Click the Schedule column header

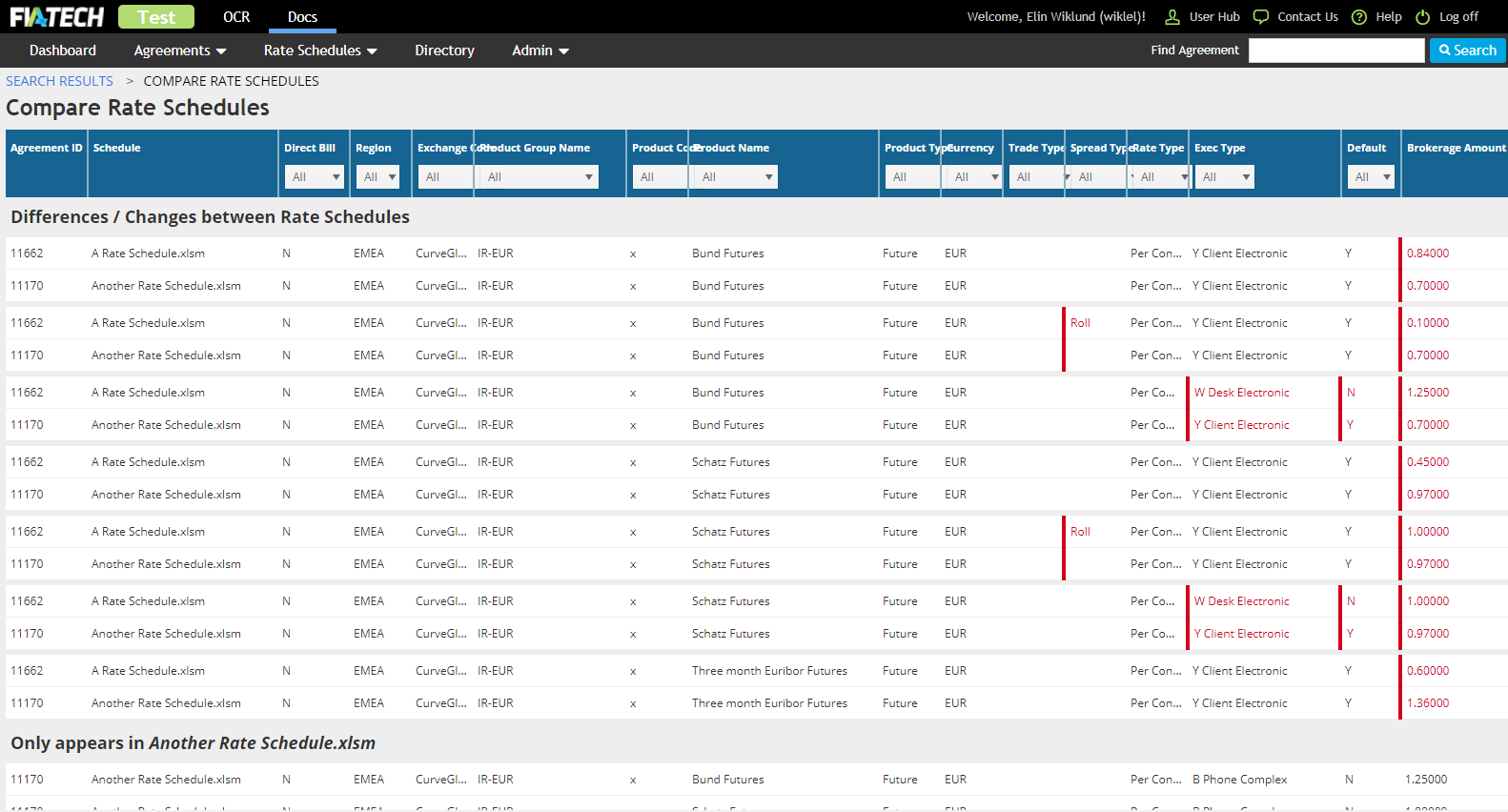117,148
